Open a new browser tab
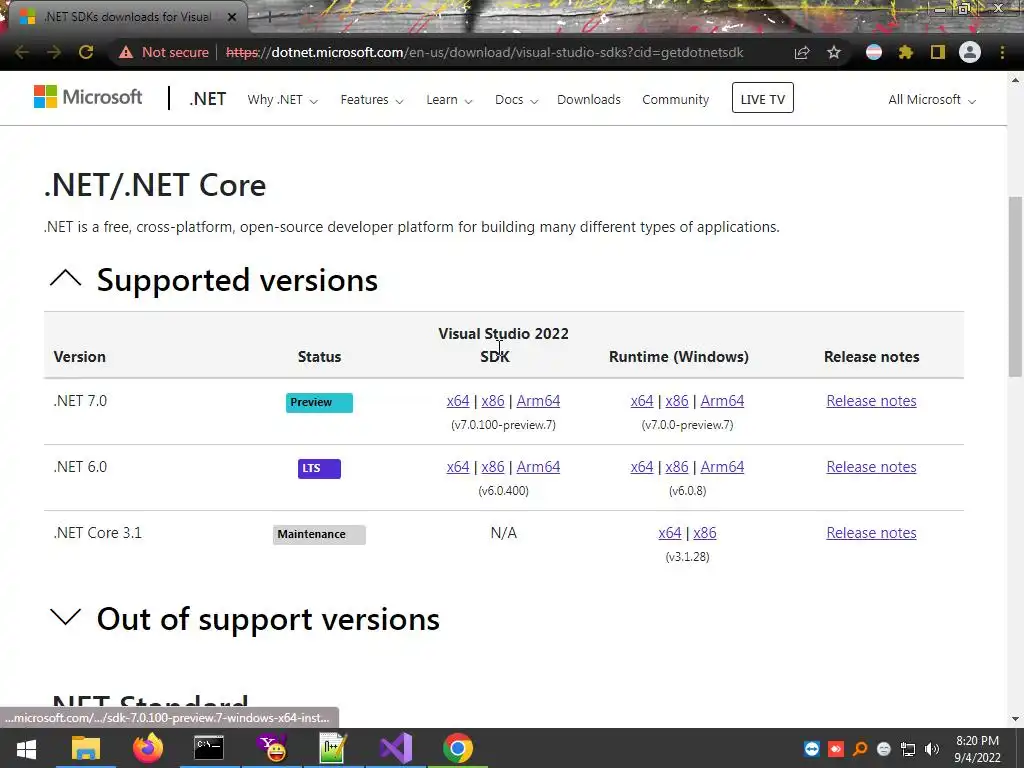The height and width of the screenshot is (768, 1024). [x=268, y=17]
